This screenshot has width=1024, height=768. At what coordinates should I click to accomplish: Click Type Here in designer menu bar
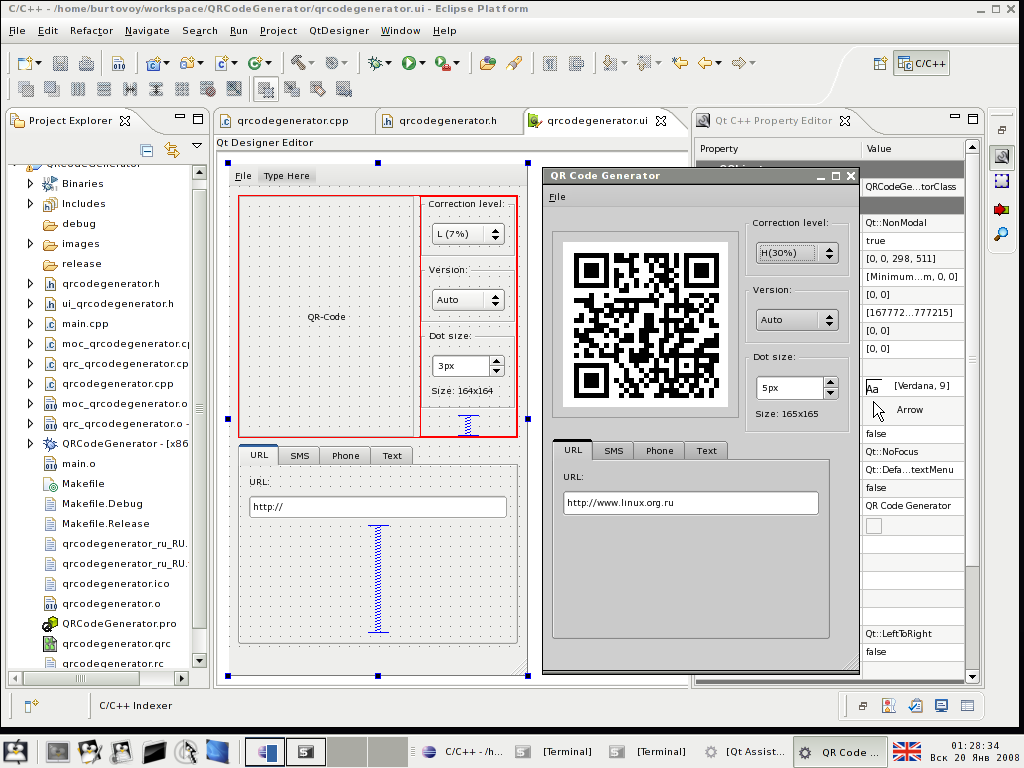click(287, 176)
